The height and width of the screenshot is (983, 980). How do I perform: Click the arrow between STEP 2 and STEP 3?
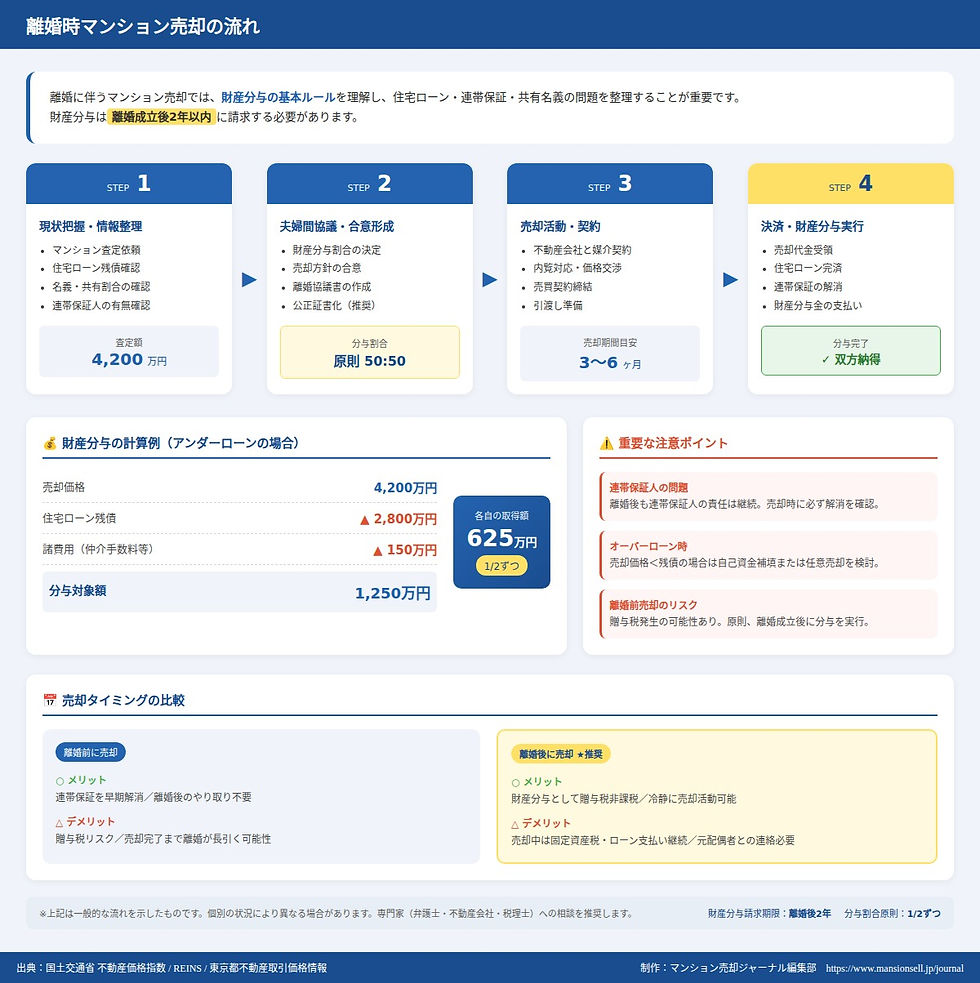tap(490, 280)
